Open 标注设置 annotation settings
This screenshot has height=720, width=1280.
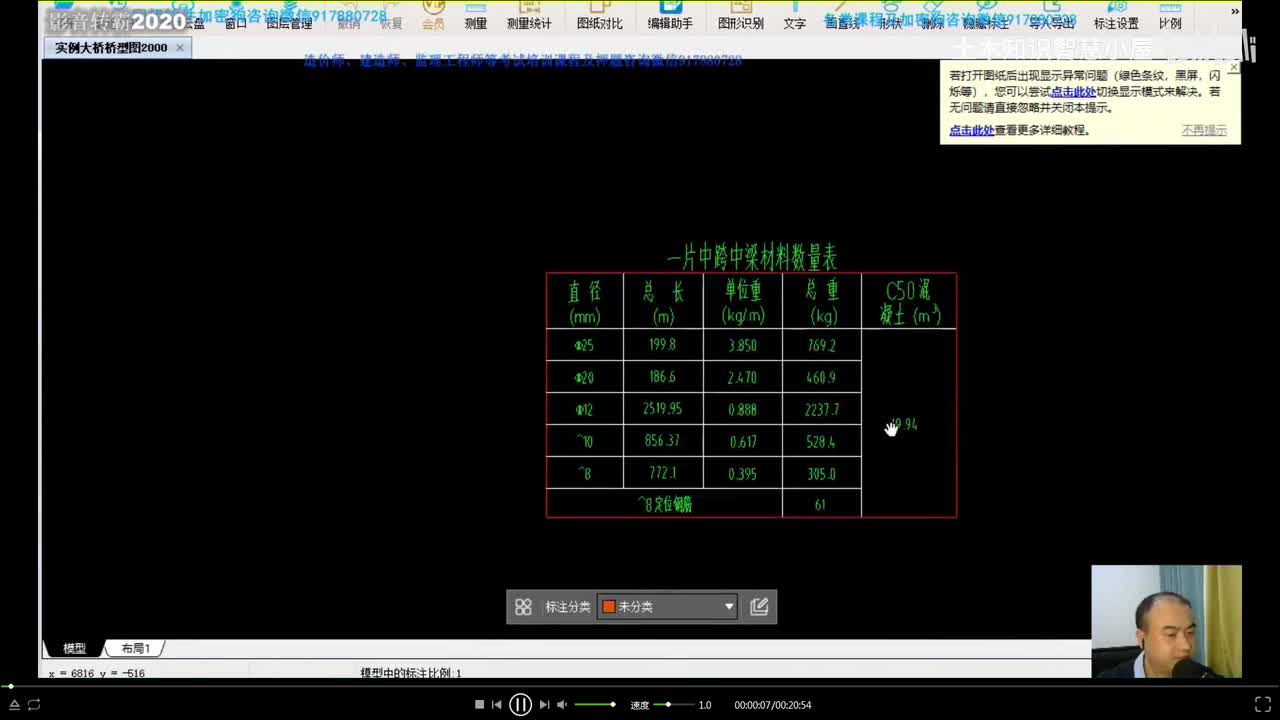1116,16
